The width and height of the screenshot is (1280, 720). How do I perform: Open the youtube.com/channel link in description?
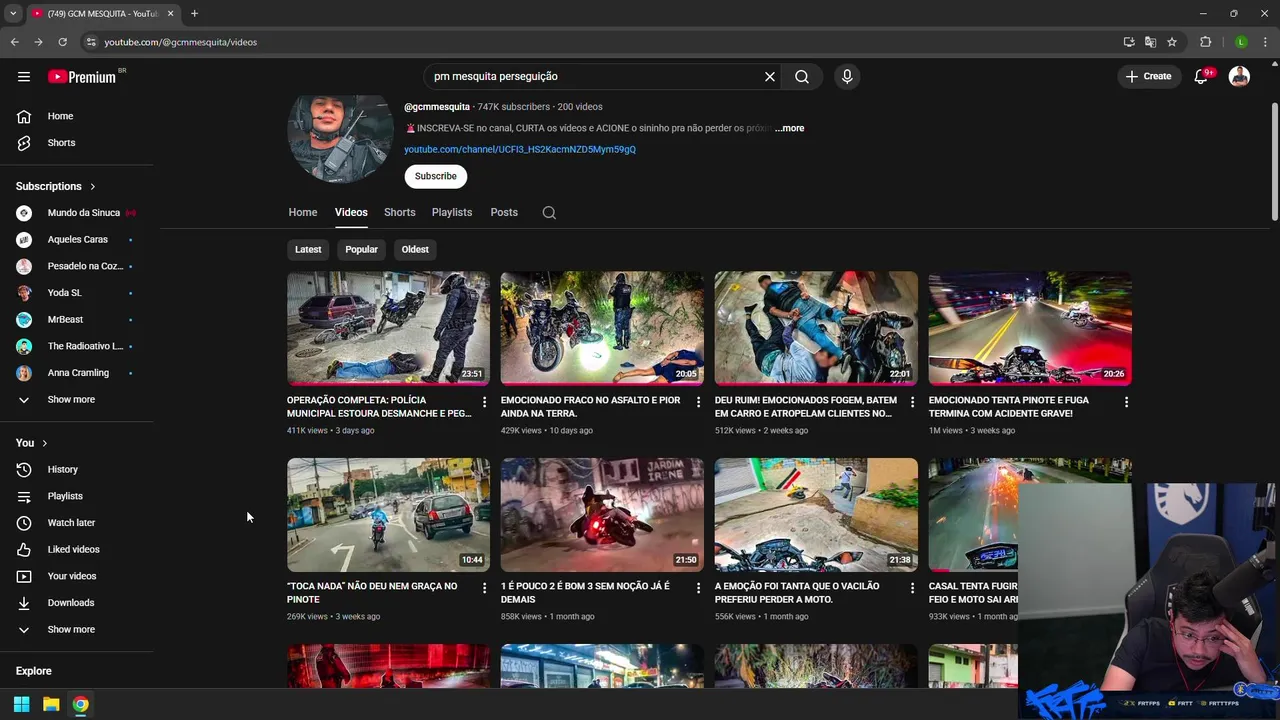[x=520, y=149]
